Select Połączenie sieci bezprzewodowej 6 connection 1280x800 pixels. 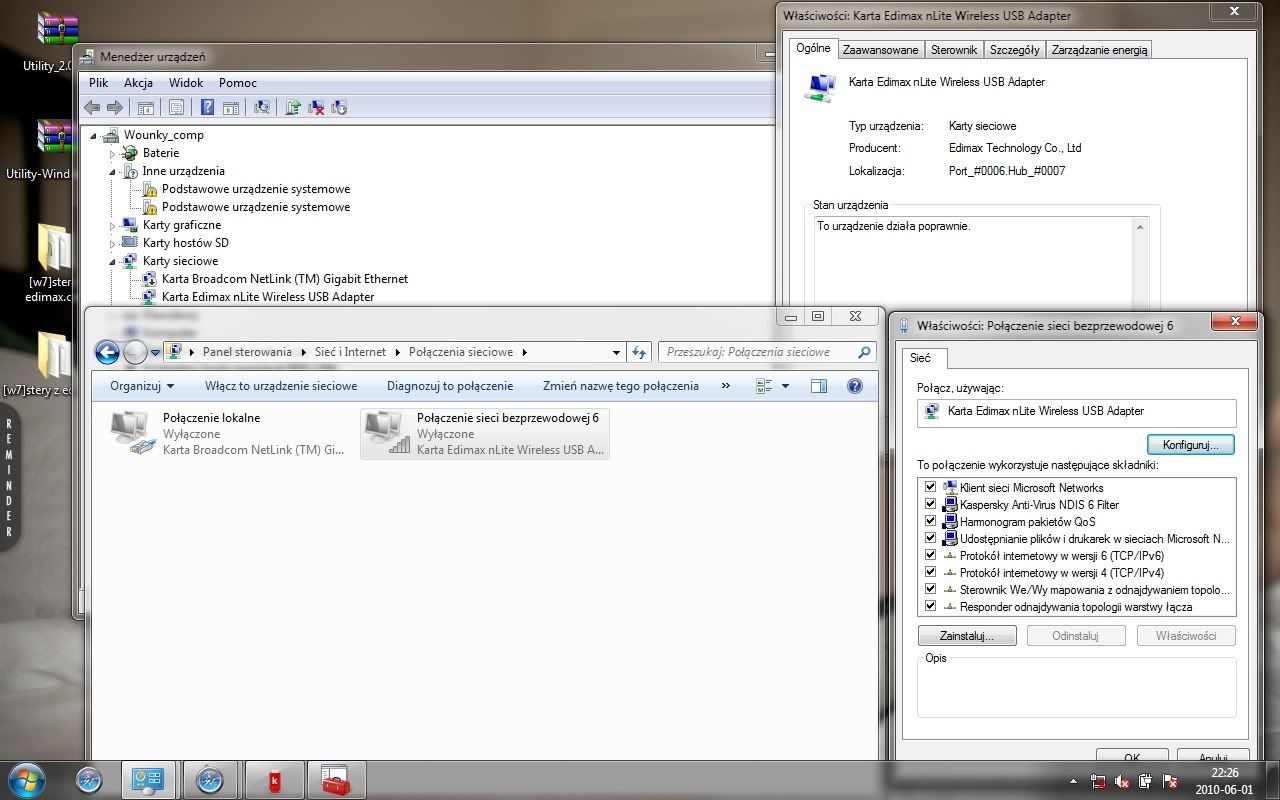coord(484,433)
